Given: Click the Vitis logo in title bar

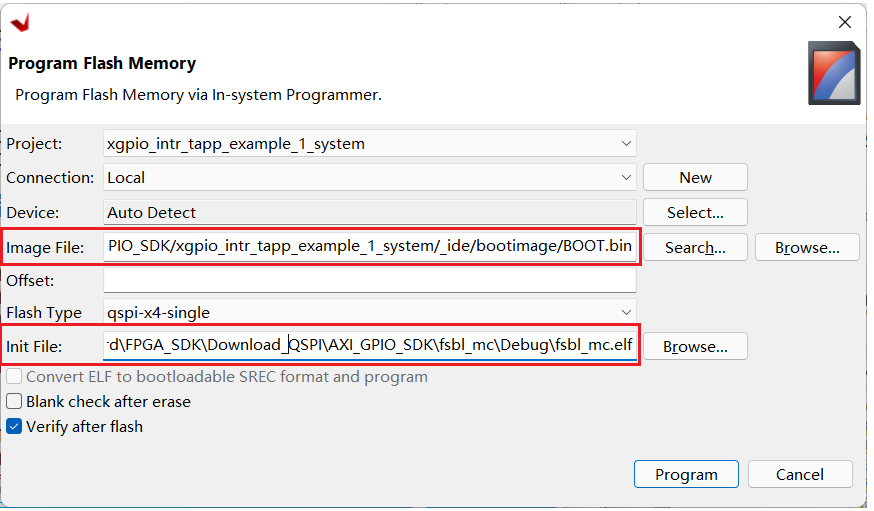Looking at the screenshot, I should [20, 22].
